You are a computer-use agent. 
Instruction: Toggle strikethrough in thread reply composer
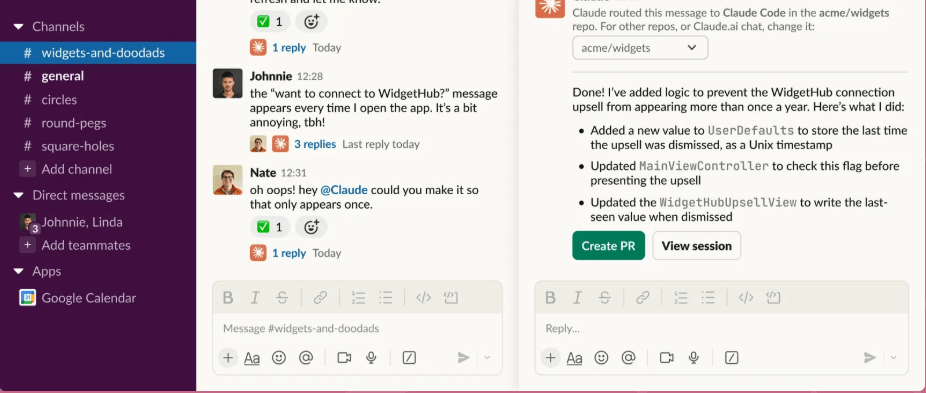(x=605, y=298)
